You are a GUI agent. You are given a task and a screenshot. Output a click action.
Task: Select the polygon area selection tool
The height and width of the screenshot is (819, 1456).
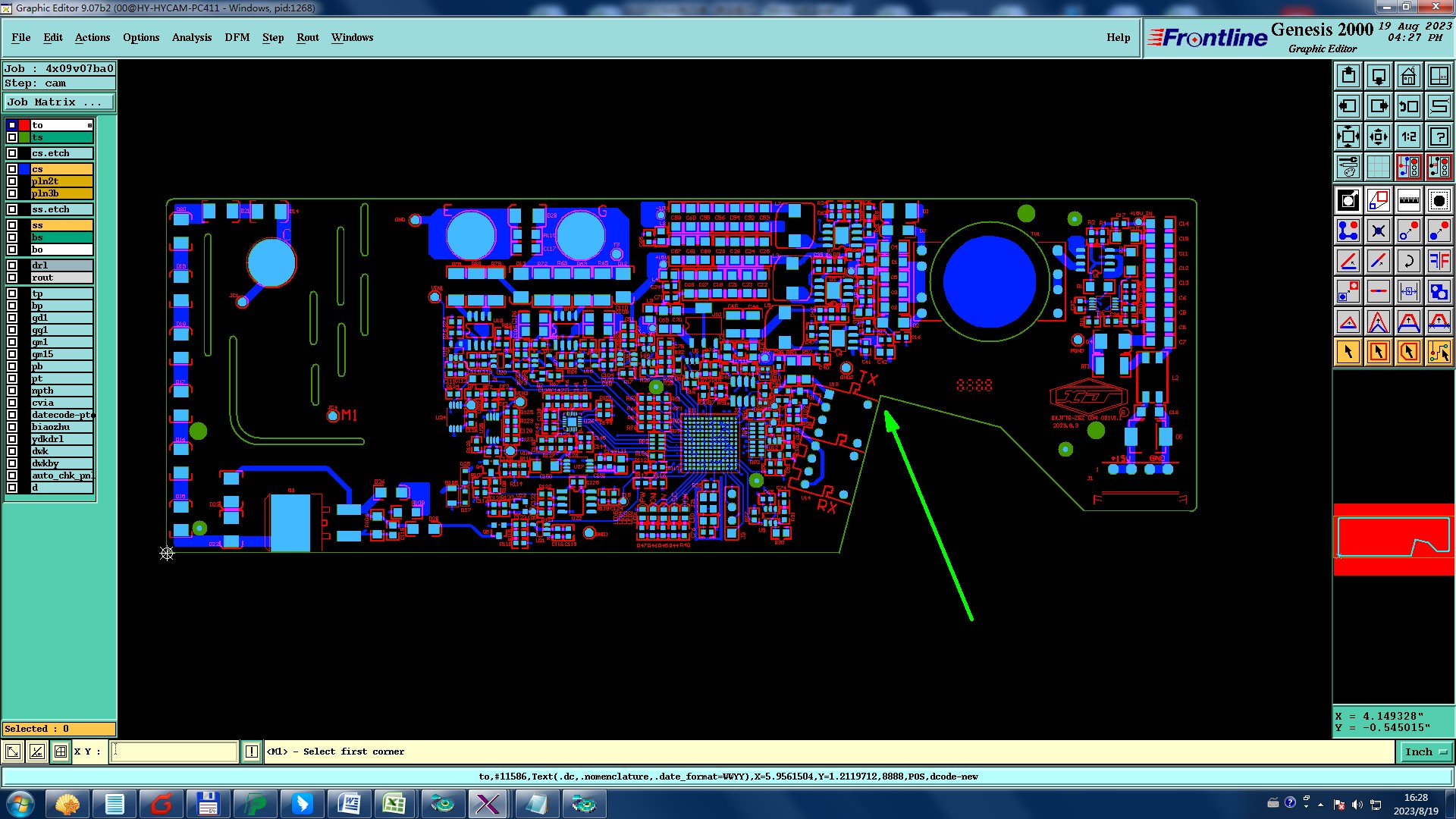[x=1409, y=352]
